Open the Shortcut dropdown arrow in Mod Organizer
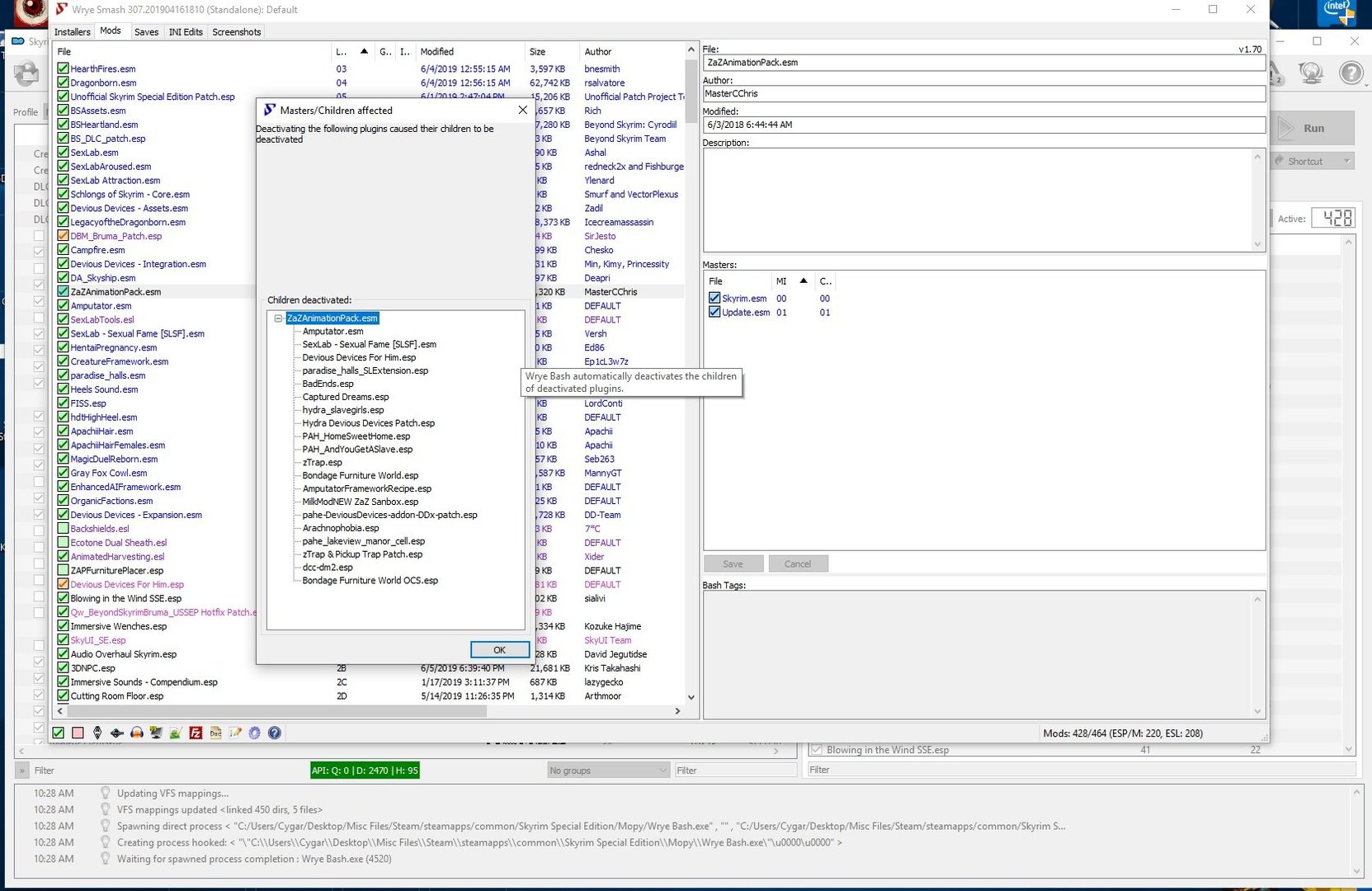Image resolution: width=1372 pixels, height=891 pixels. 1346,161
